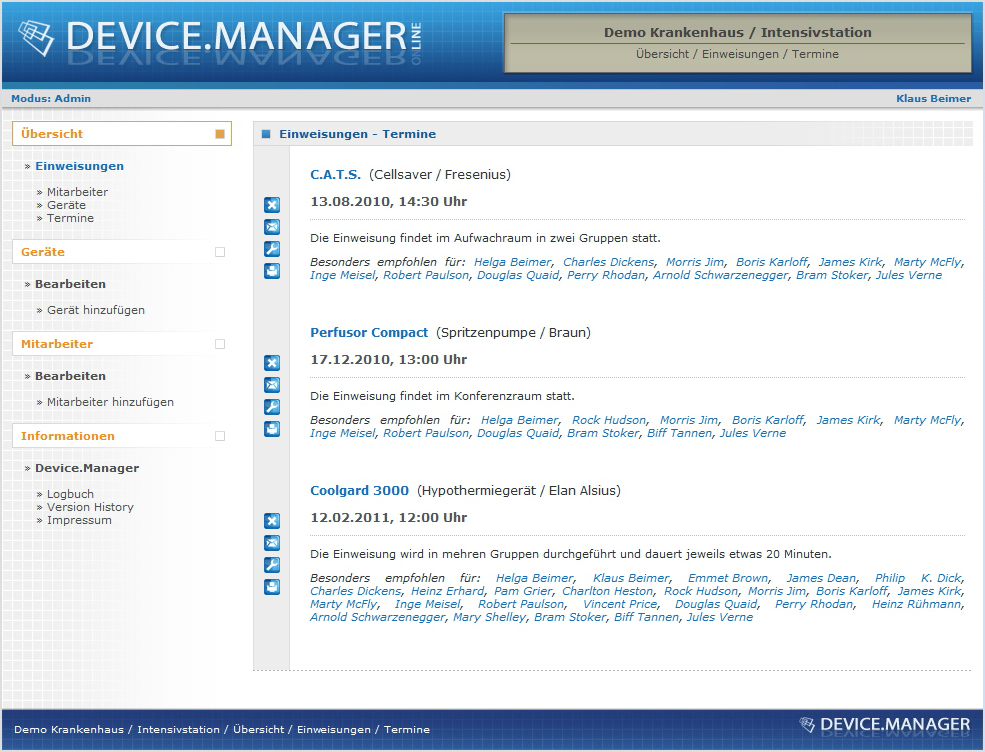Click the Device.Manager logo in the footer
This screenshot has width=985, height=752.
tap(885, 724)
